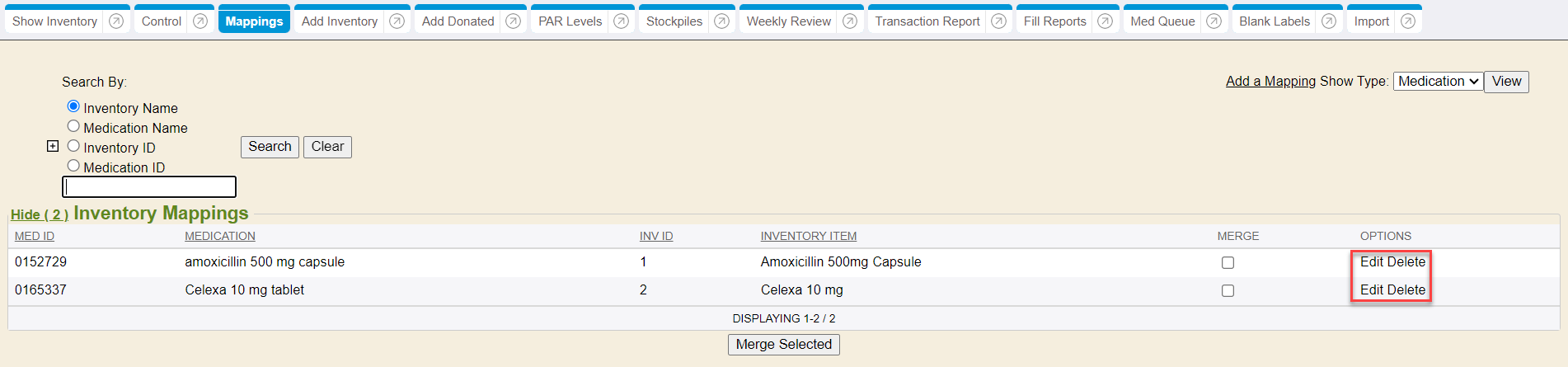The width and height of the screenshot is (1568, 367).
Task: Click the search text input field
Action: tap(149, 186)
